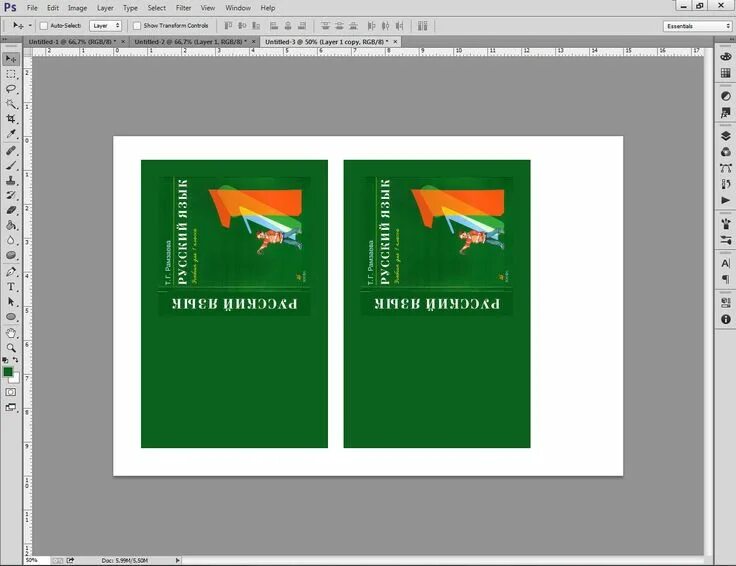This screenshot has width=736, height=566.
Task: Select the Crop tool
Action: coord(11,119)
